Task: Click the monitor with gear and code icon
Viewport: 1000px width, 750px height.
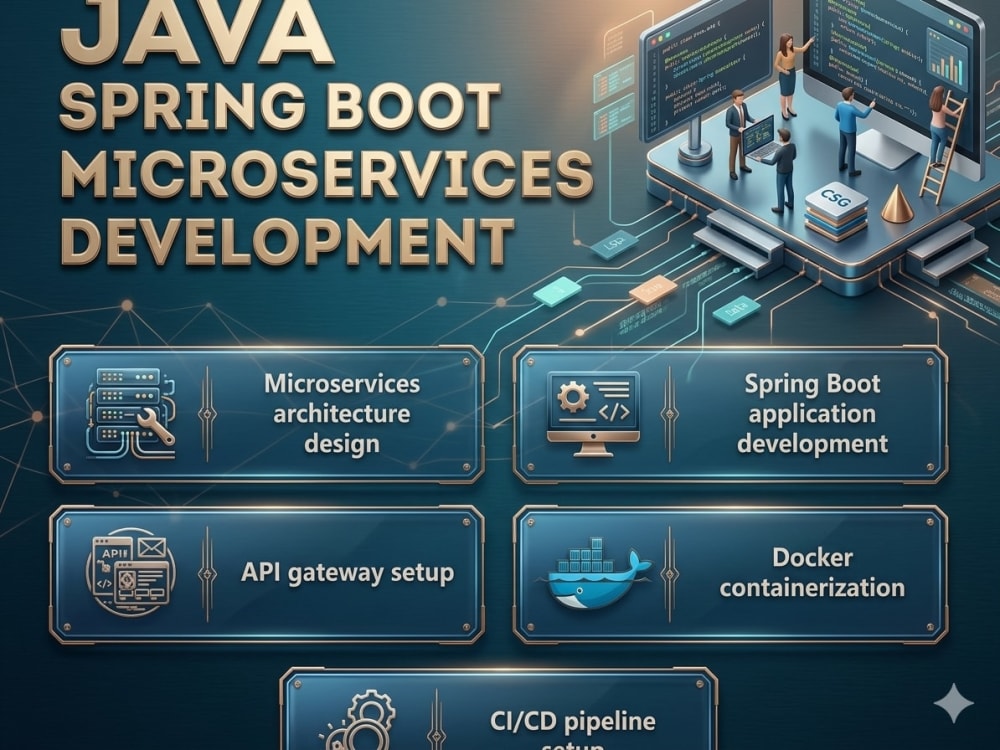Action: click(593, 413)
